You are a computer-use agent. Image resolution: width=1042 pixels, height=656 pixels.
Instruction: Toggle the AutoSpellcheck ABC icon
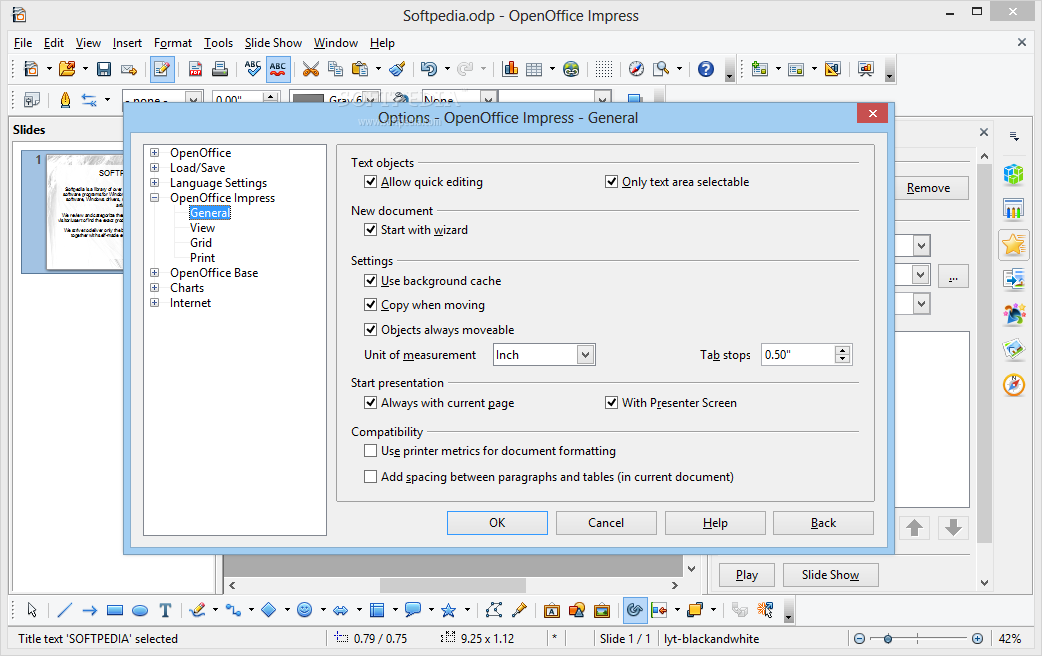point(278,69)
